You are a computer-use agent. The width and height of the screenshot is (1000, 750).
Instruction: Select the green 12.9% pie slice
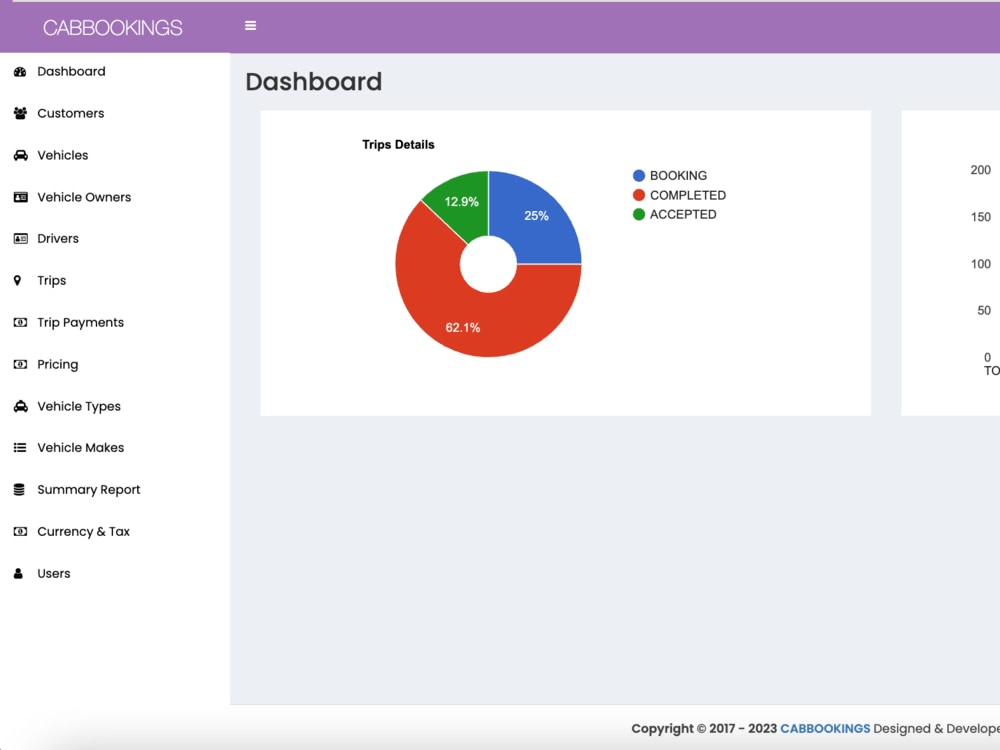461,202
